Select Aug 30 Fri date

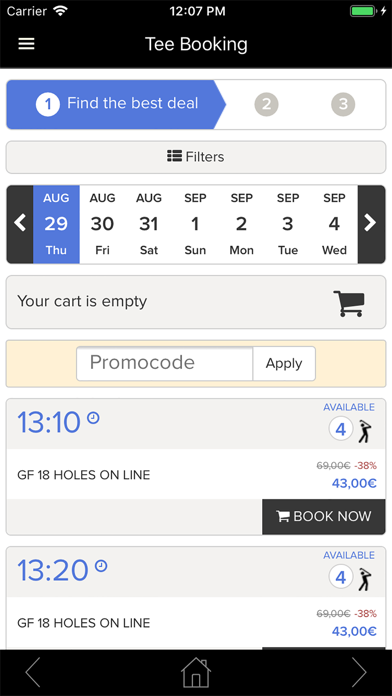click(x=103, y=224)
